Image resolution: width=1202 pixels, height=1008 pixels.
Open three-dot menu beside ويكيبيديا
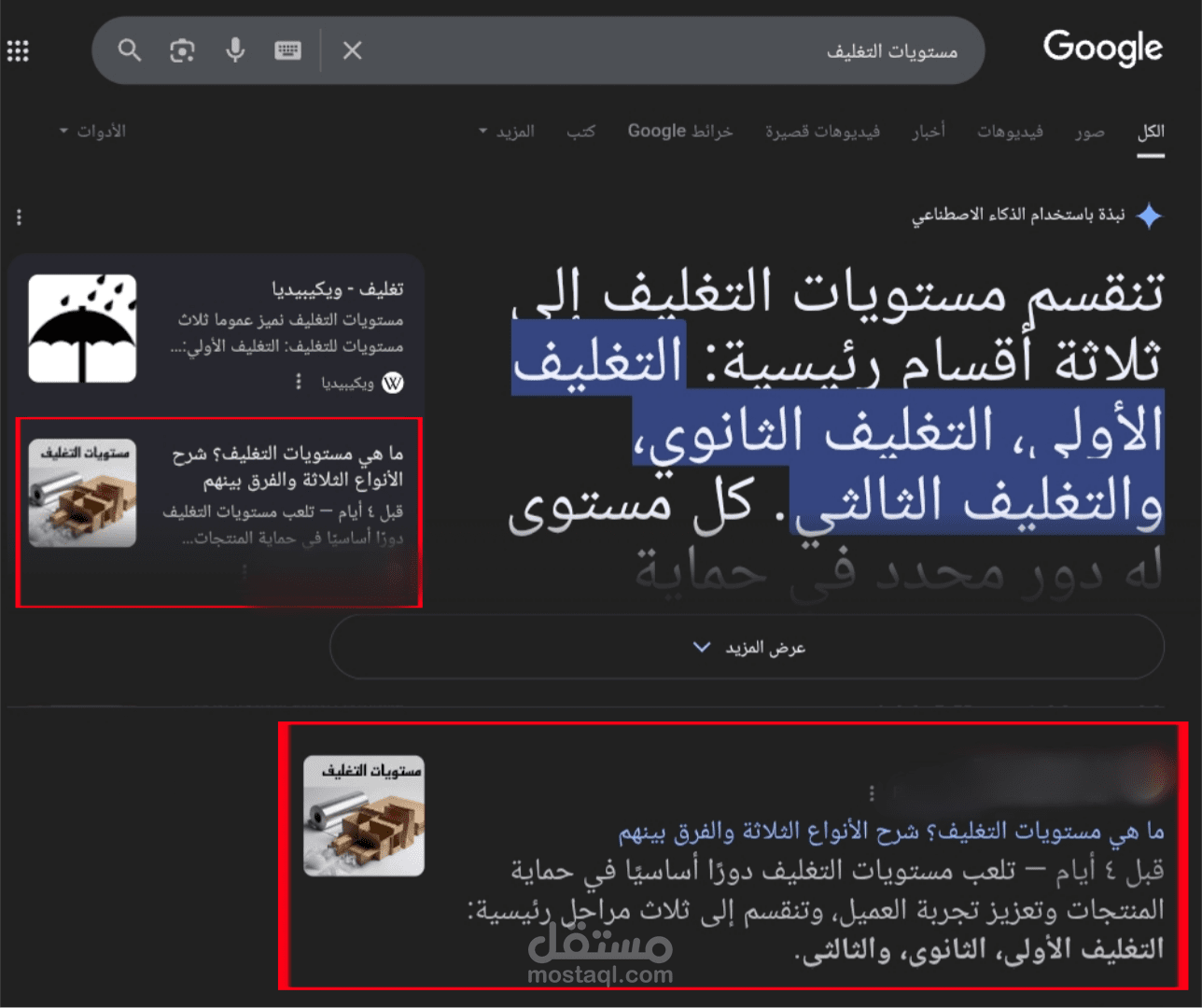point(299,382)
